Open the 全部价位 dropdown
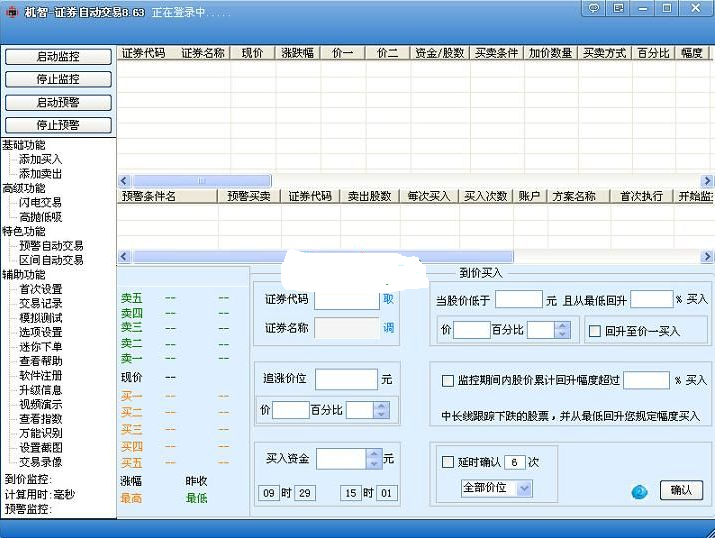The image size is (716, 538). [x=524, y=488]
